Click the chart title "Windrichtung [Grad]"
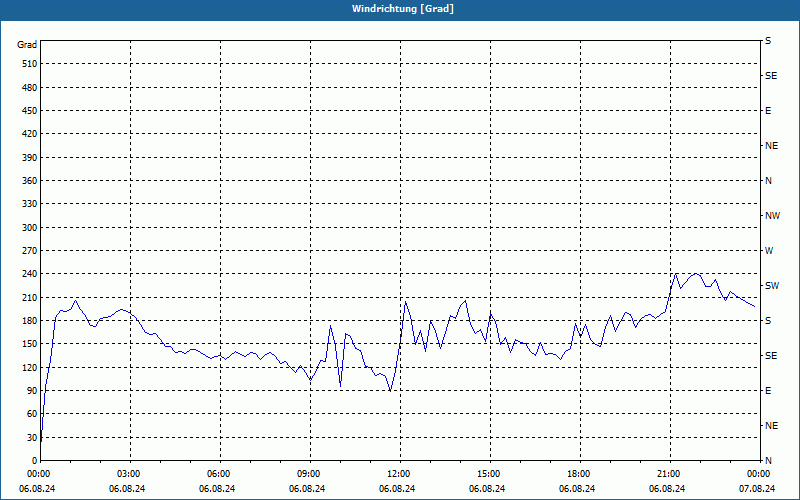The image size is (800, 500). tap(403, 9)
